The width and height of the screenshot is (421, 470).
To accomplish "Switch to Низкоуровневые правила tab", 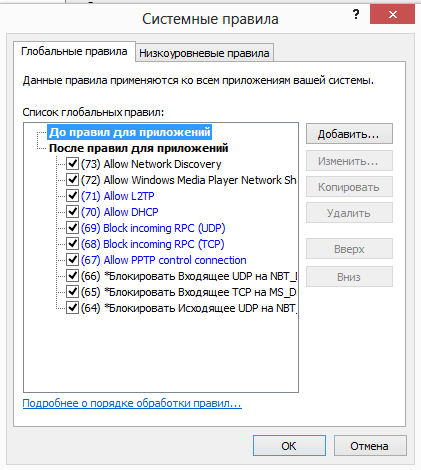I will click(x=204, y=53).
